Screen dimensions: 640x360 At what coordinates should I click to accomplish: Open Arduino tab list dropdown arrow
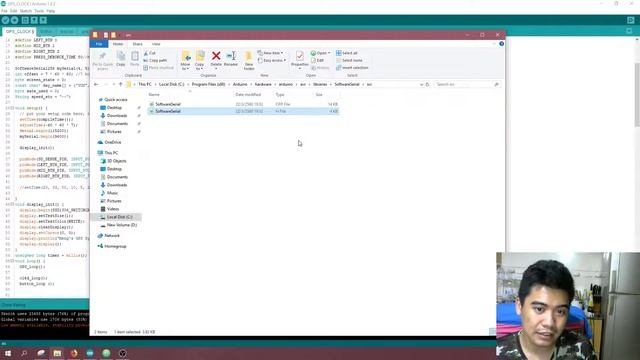[629, 31]
